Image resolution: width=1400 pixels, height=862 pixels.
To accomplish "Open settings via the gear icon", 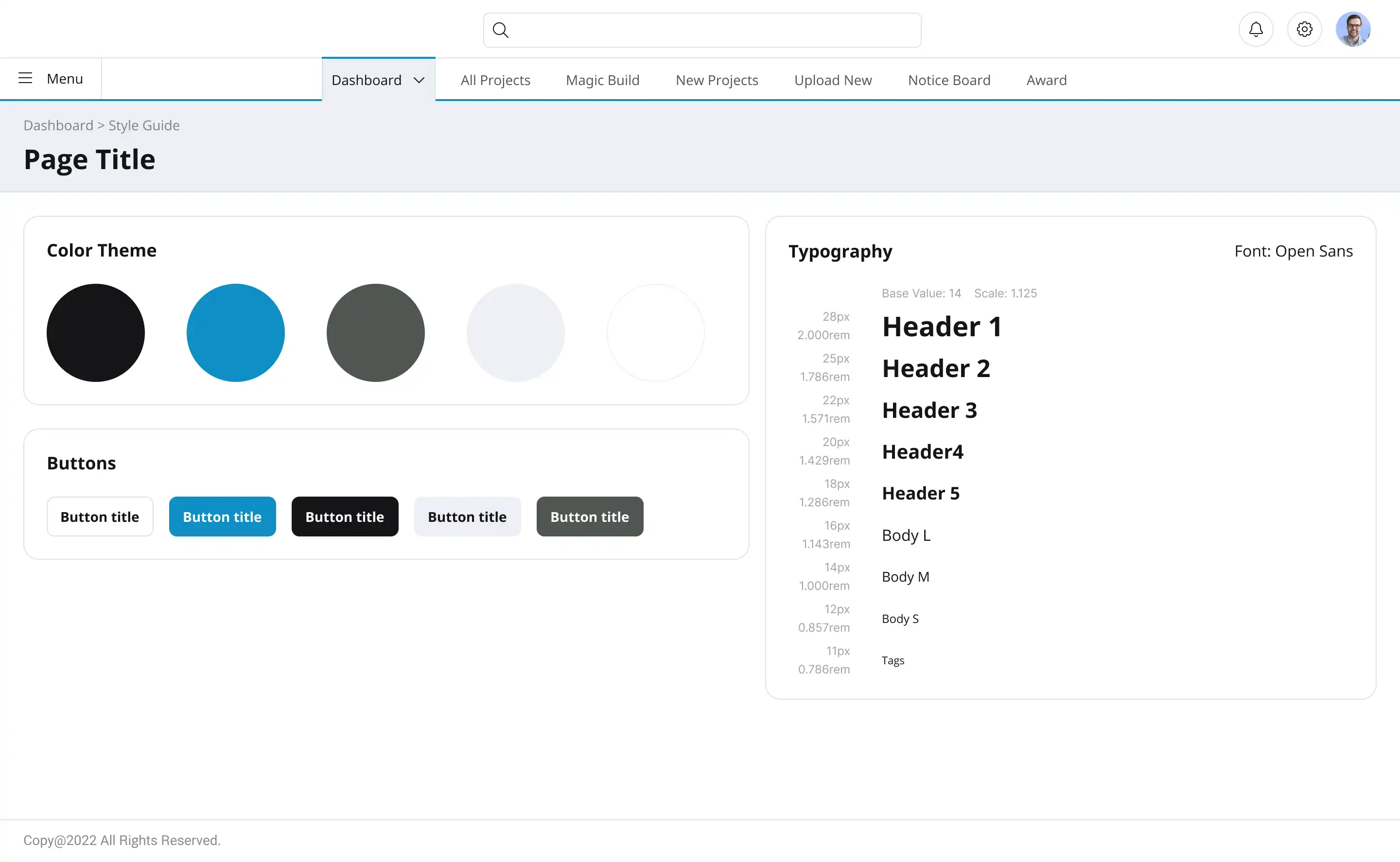I will 1304,29.
